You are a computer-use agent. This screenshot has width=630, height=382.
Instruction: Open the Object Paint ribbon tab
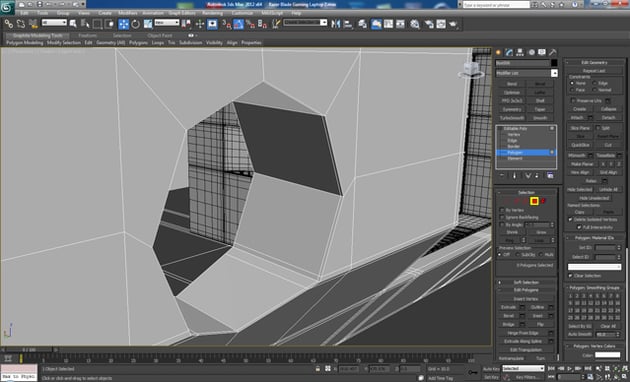(x=160, y=35)
